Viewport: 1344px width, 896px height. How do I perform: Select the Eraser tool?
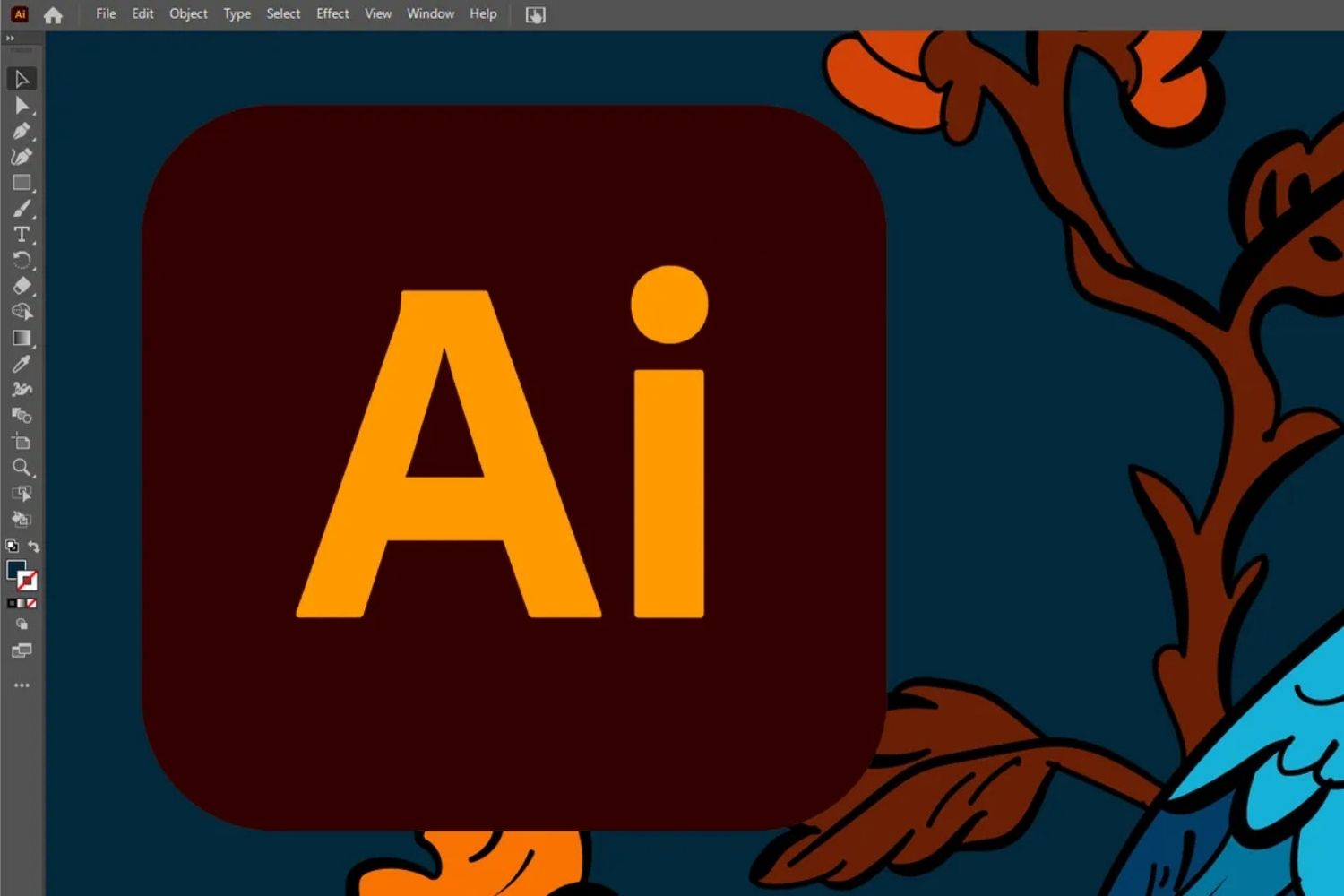[22, 286]
